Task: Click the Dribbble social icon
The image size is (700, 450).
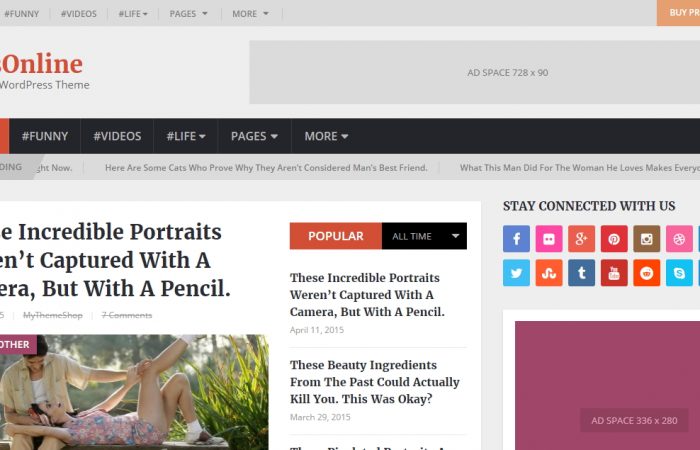Action: pyautogui.click(x=679, y=239)
